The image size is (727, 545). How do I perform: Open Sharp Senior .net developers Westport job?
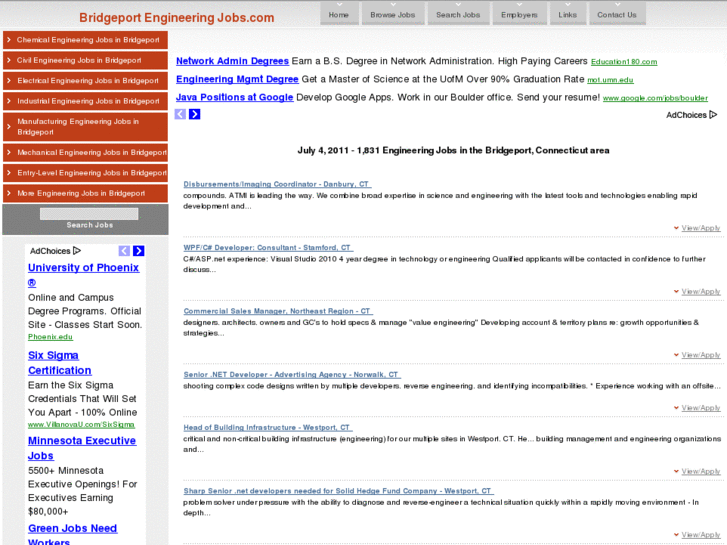point(338,491)
